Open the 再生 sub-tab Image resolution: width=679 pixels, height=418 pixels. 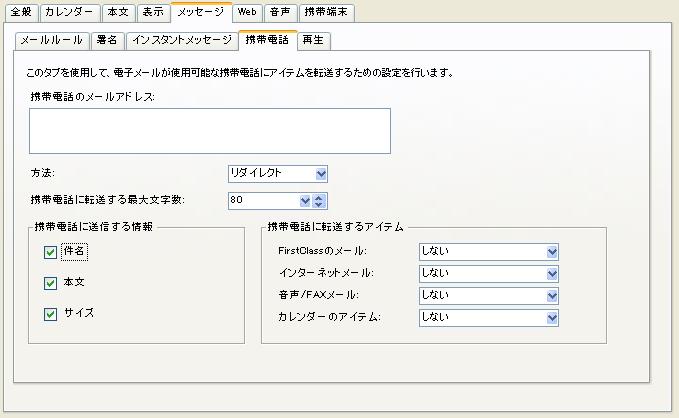click(x=314, y=41)
